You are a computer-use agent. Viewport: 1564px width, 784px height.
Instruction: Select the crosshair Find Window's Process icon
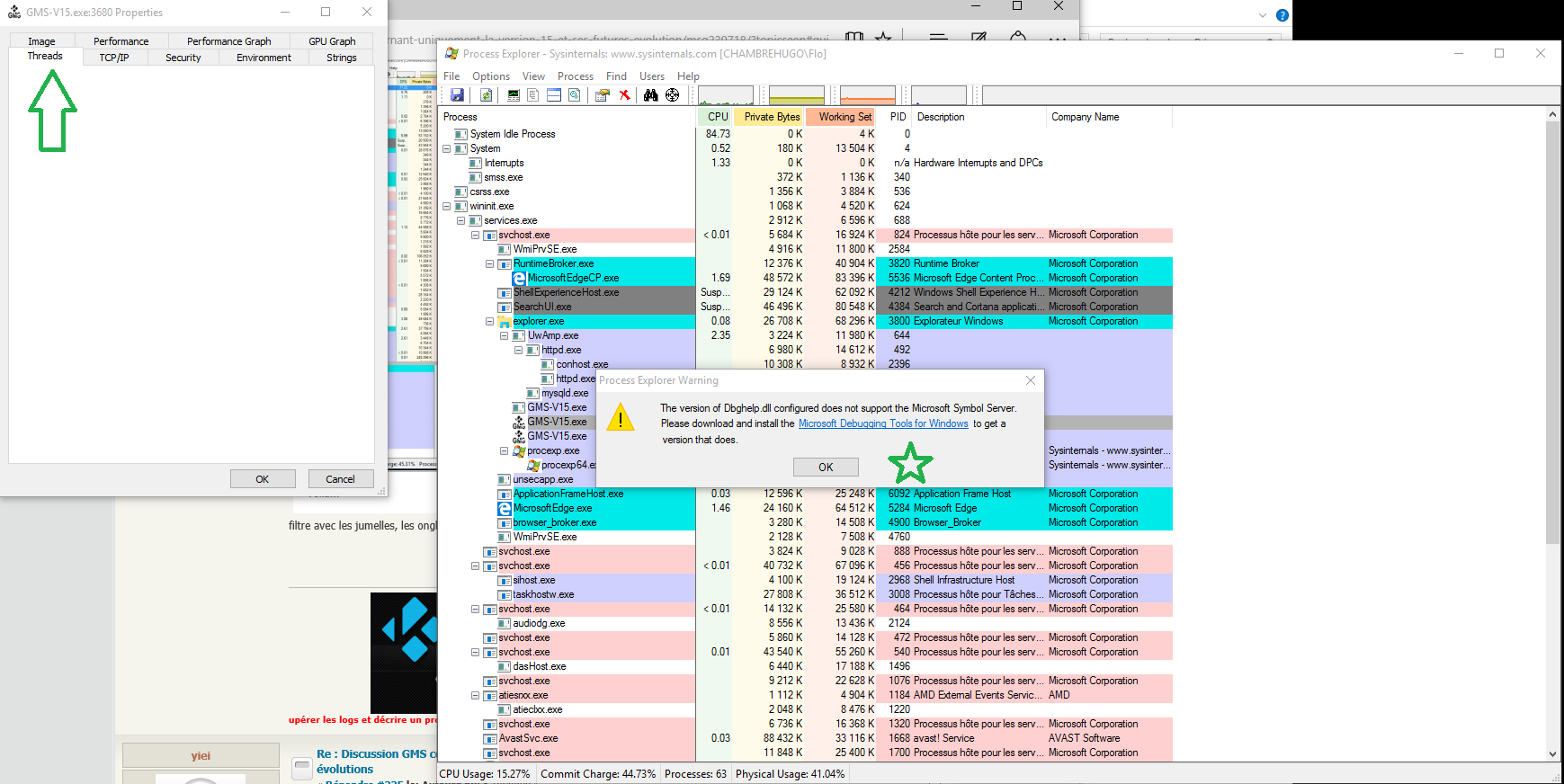pyautogui.click(x=672, y=95)
